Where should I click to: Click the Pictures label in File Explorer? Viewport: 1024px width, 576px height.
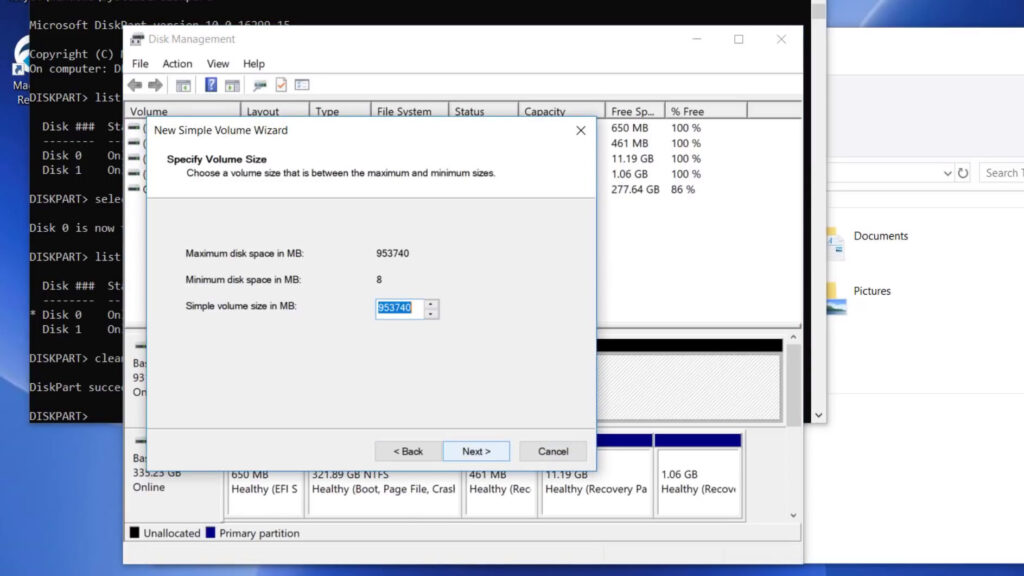872,291
